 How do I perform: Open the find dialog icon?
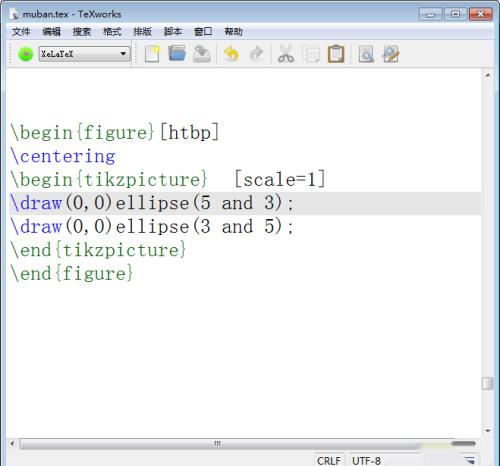(x=366, y=54)
